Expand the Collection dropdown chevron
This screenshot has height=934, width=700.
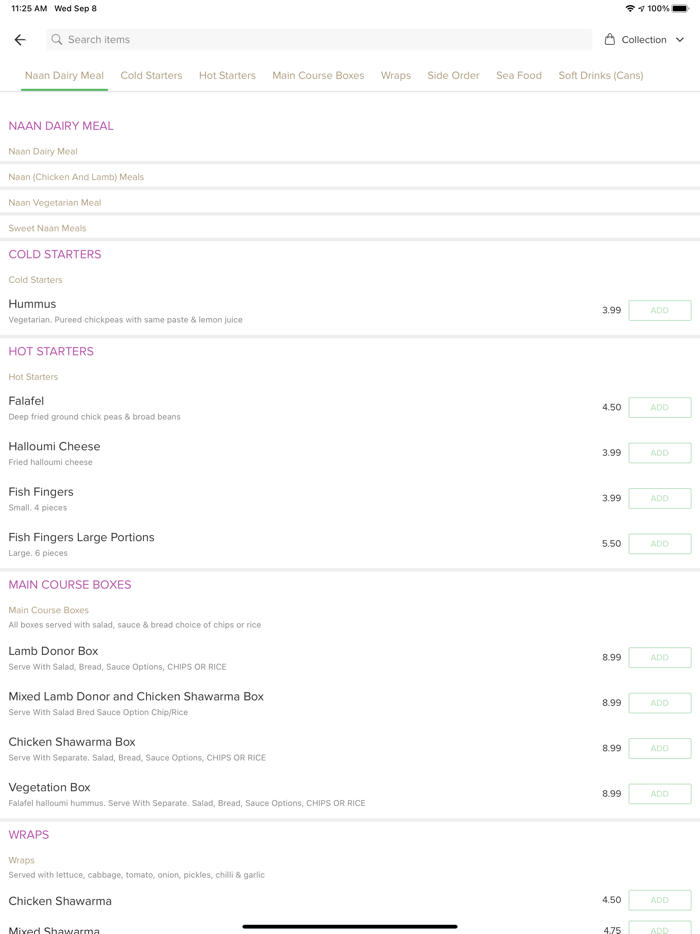tap(680, 40)
